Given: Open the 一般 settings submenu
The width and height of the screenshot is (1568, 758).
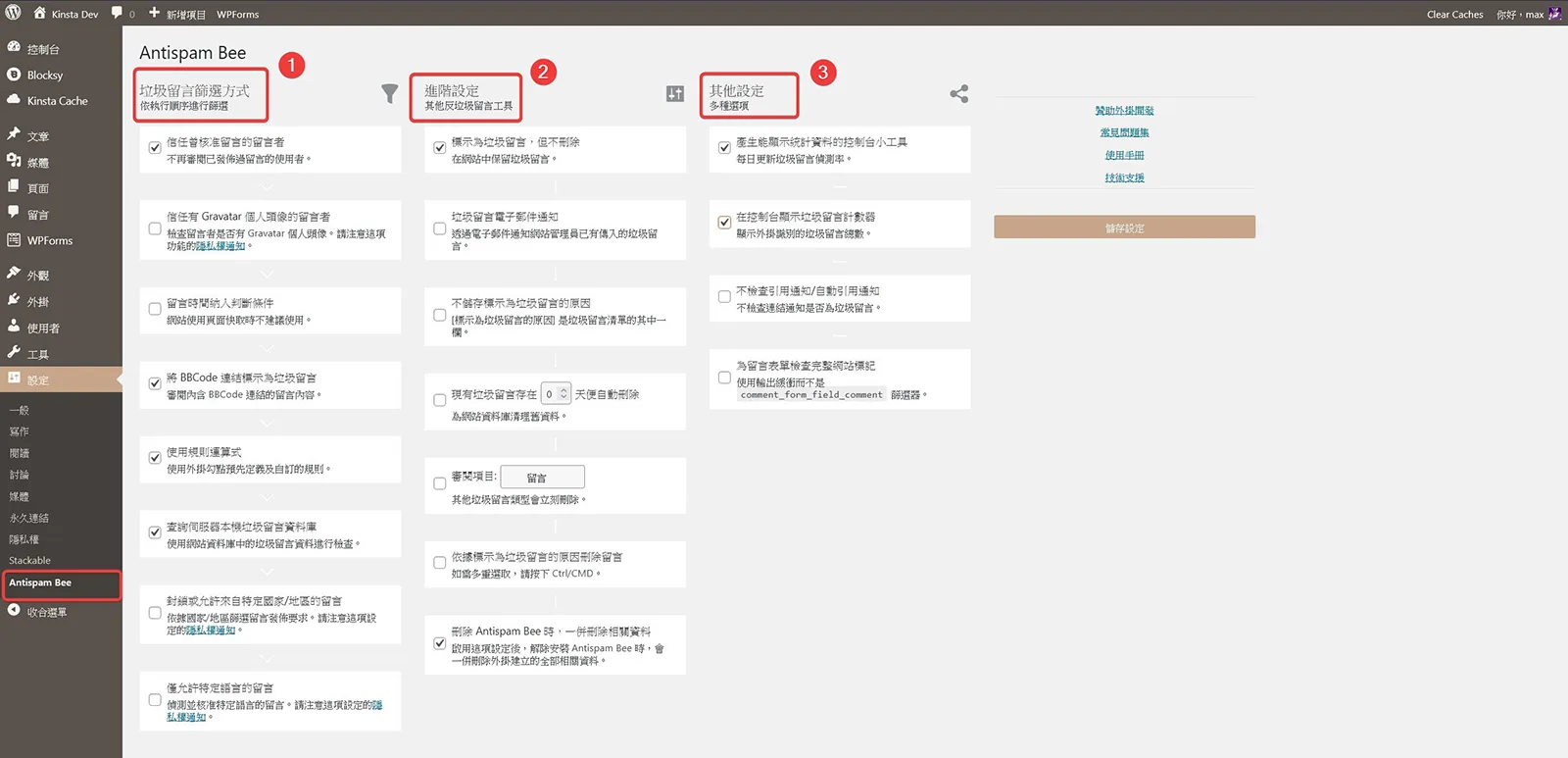Looking at the screenshot, I should (20, 410).
